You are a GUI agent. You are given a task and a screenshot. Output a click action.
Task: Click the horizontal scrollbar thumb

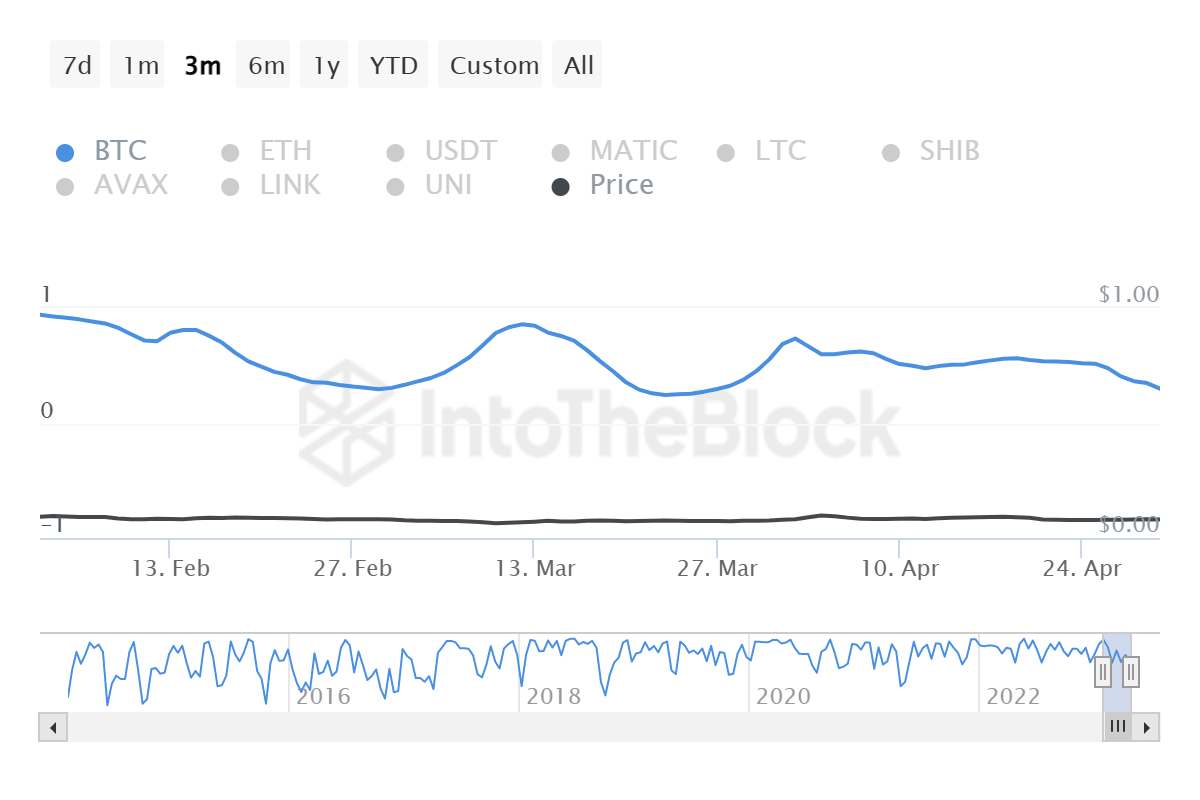[1118, 727]
